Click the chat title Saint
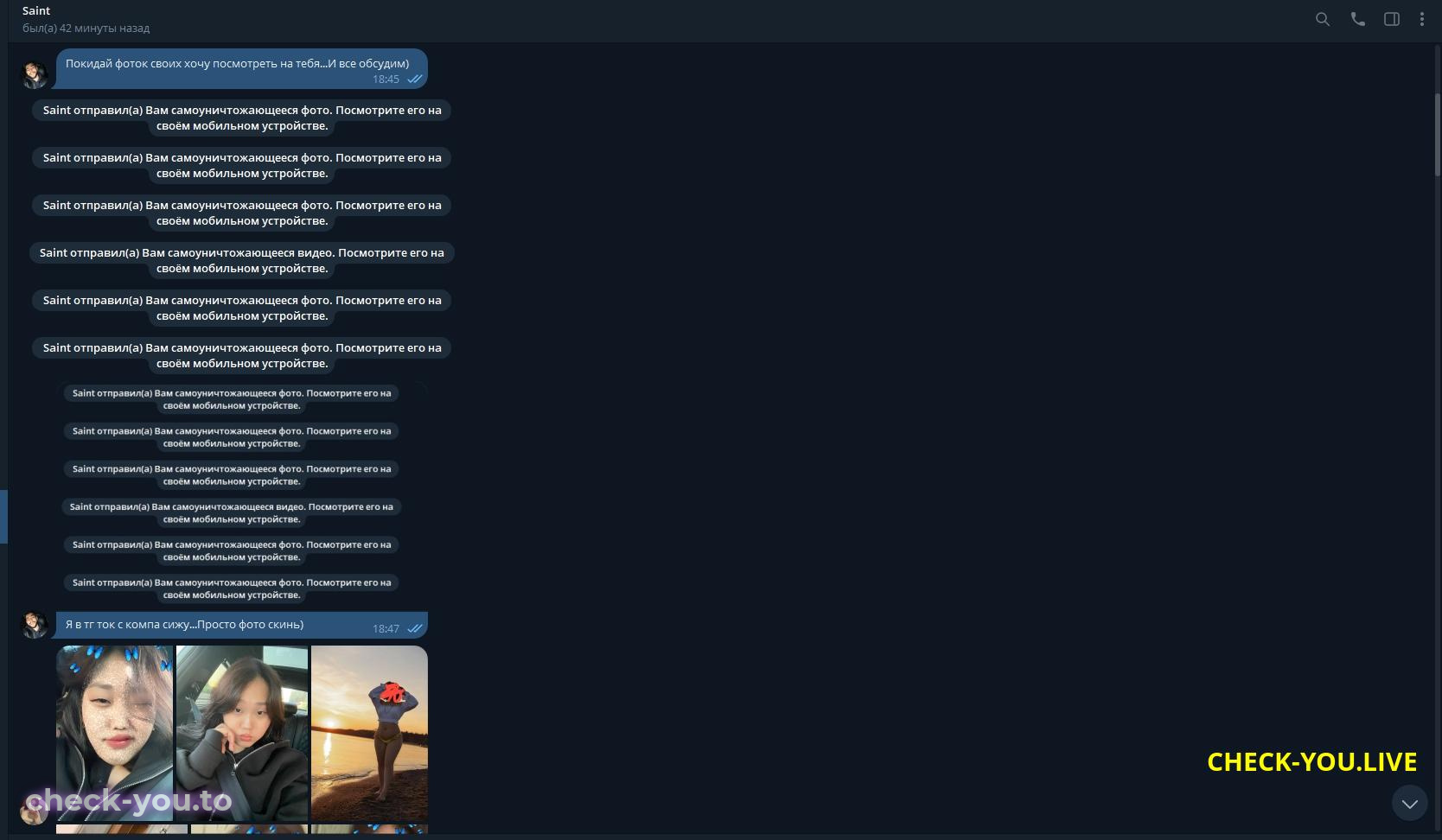Image resolution: width=1442 pixels, height=840 pixels. pyautogui.click(x=36, y=11)
